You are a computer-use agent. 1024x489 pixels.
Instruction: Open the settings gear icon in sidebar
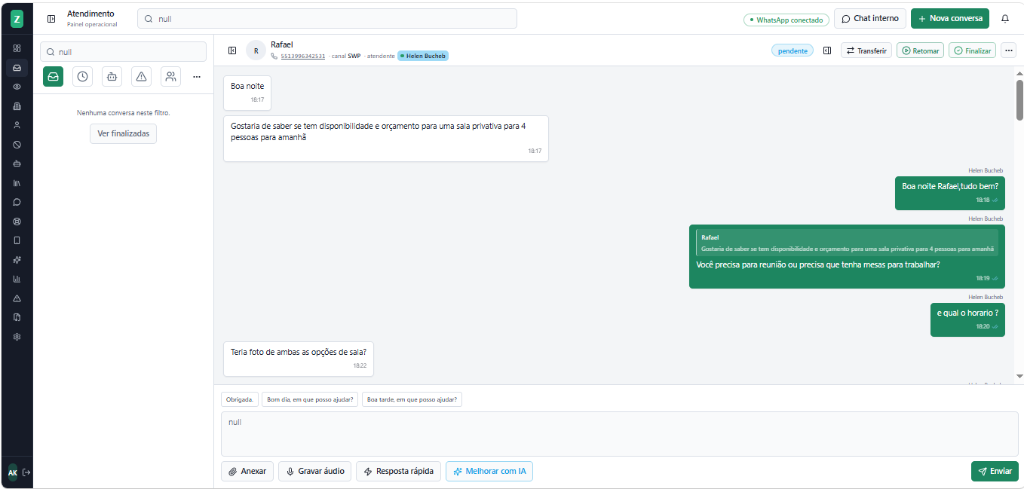click(17, 337)
